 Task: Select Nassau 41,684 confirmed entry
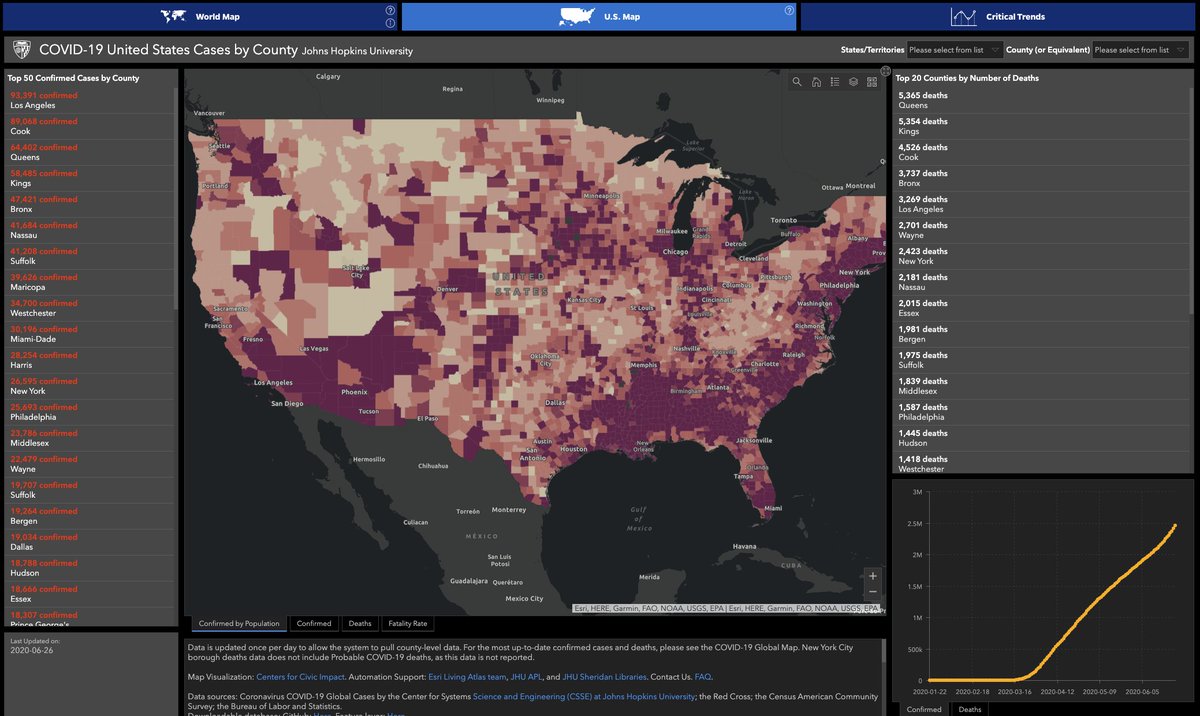[90, 230]
